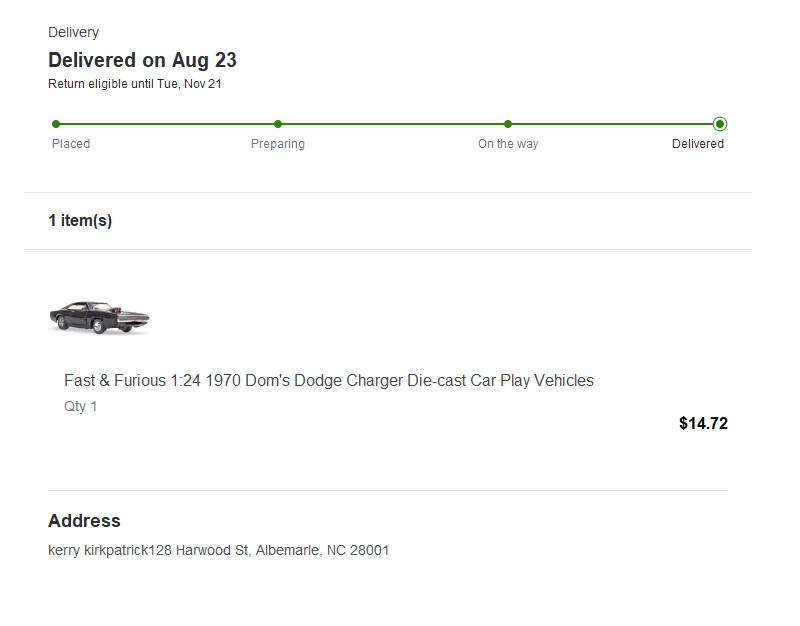Click the Placed step dot on tracker
Image resolution: width=800 pixels, height=626 pixels.
(56, 124)
